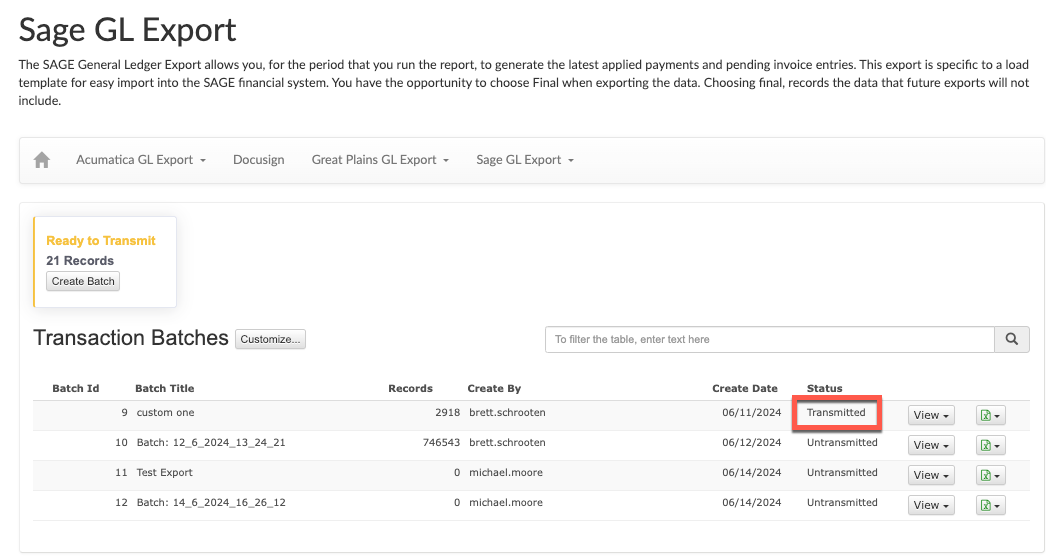The height and width of the screenshot is (557, 1046).
Task: Click the Untransmitted status of Test Export
Action: (842, 473)
